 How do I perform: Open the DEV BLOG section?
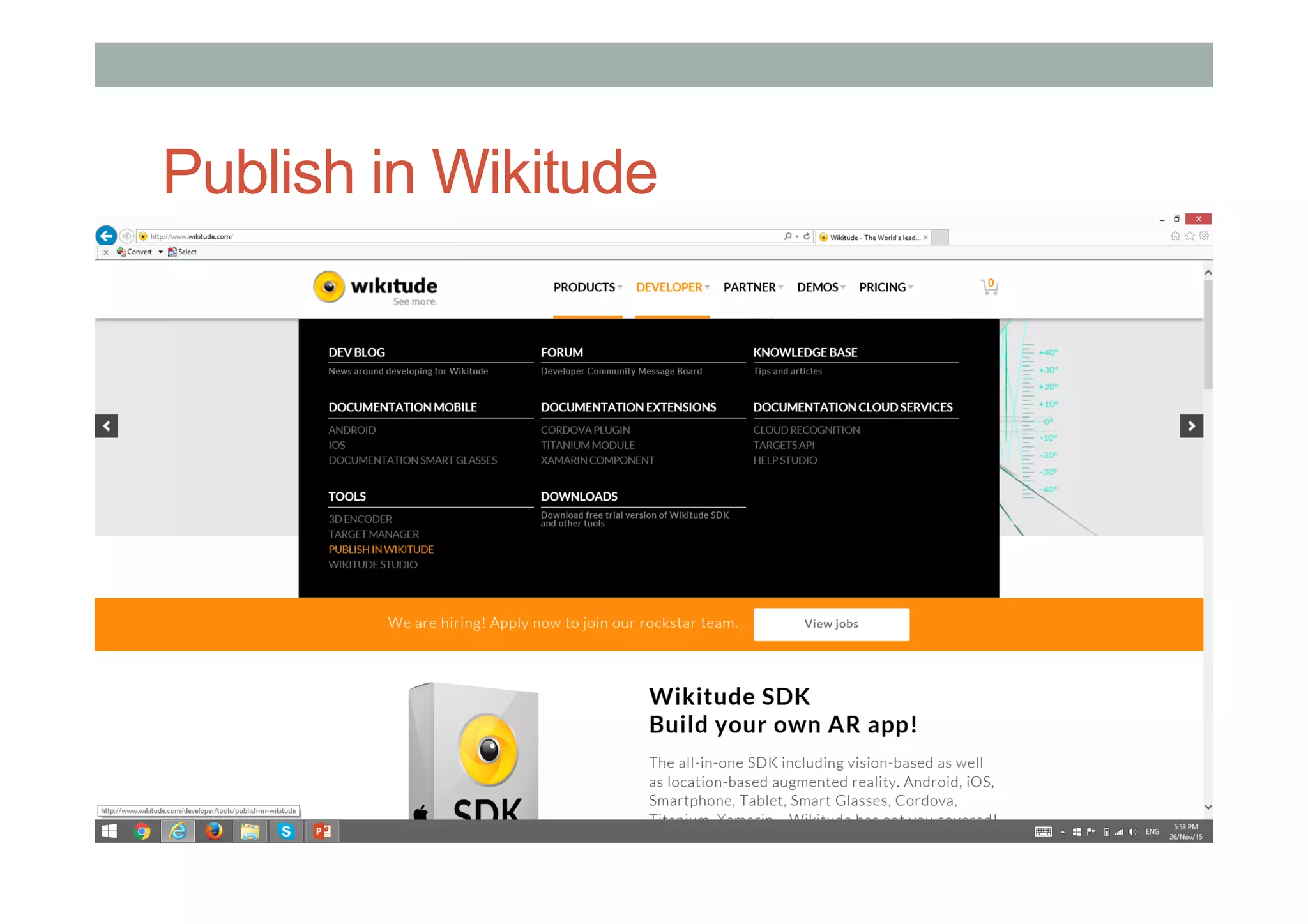356,352
